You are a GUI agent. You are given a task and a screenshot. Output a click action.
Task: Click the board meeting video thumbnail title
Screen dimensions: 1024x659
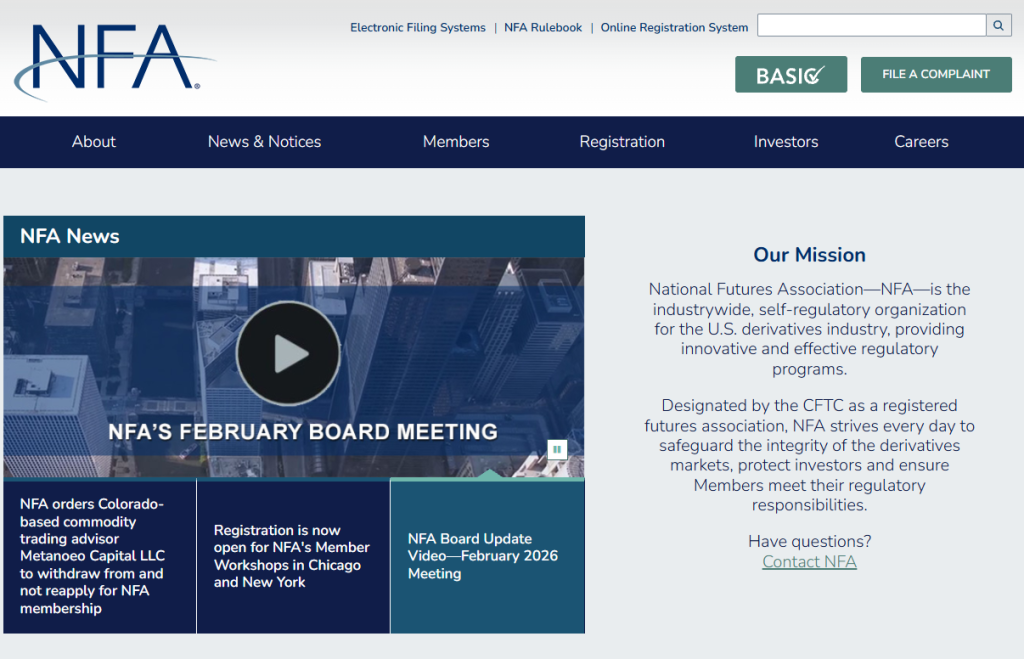(303, 432)
